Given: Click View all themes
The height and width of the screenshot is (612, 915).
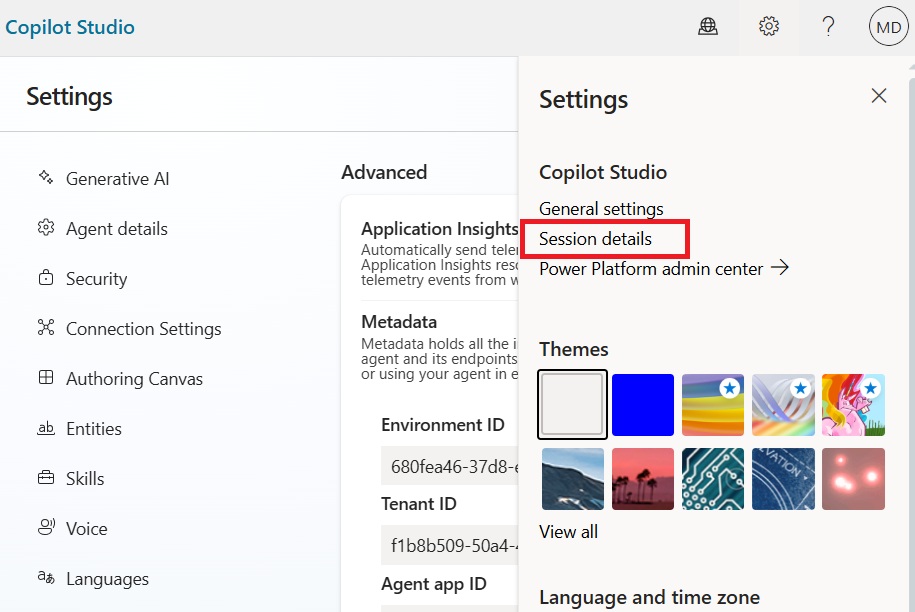Looking at the screenshot, I should click(x=568, y=532).
